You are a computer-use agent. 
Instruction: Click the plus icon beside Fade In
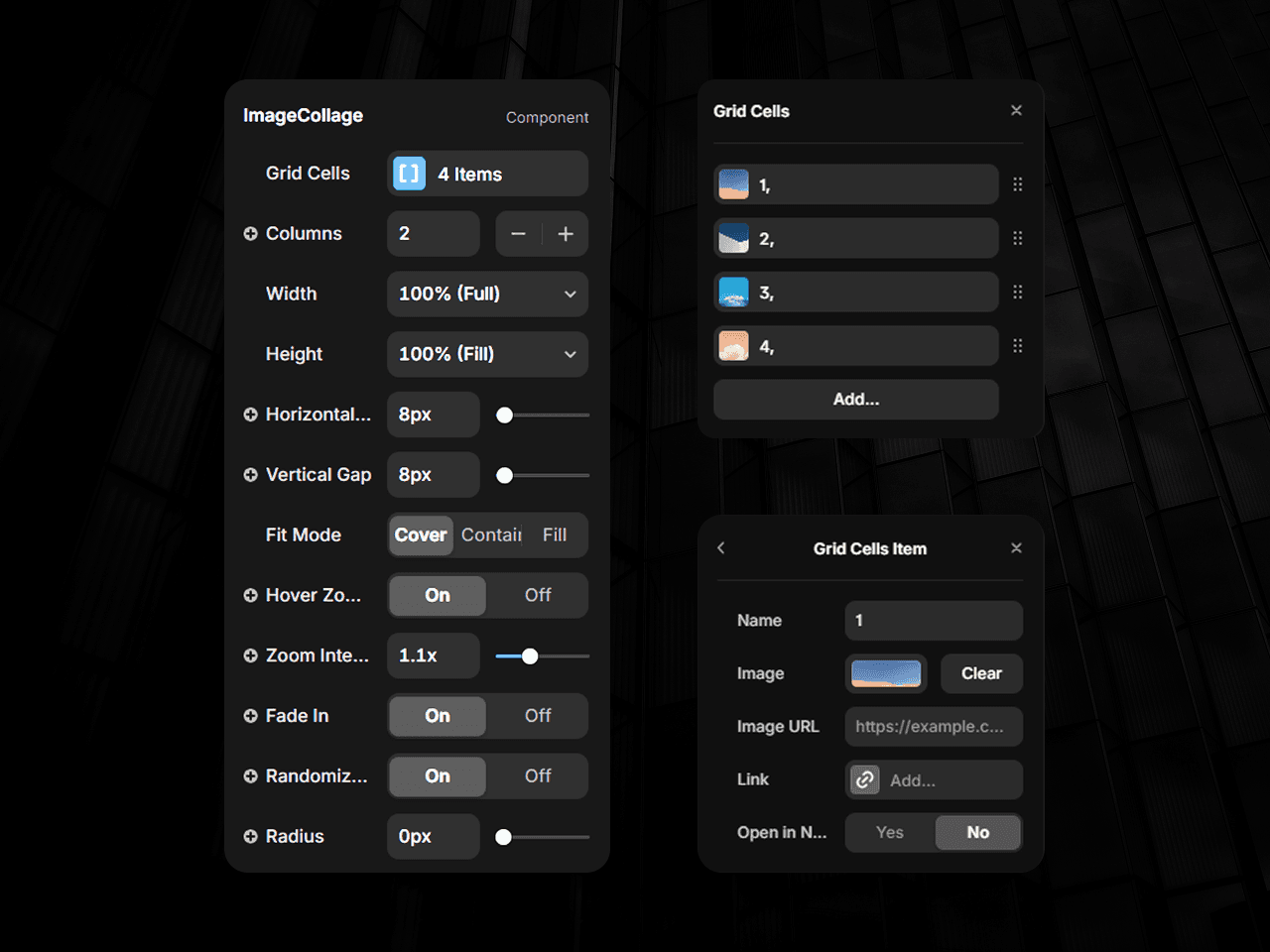pos(250,716)
